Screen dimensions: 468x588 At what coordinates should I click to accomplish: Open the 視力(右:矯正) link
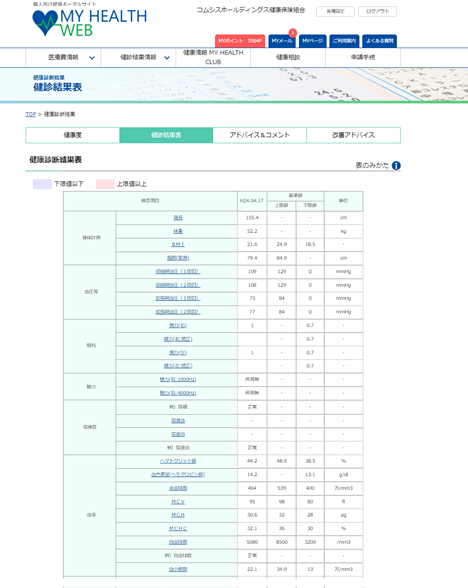pos(178,339)
